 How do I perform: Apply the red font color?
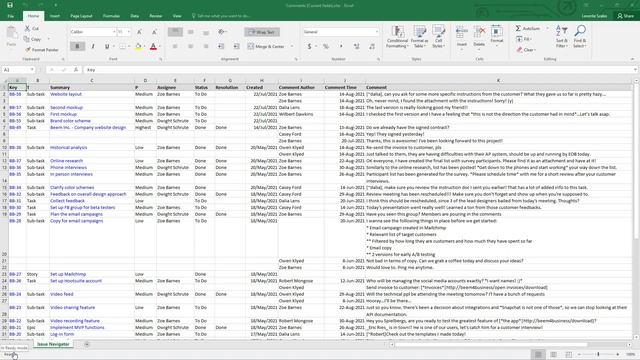point(153,47)
